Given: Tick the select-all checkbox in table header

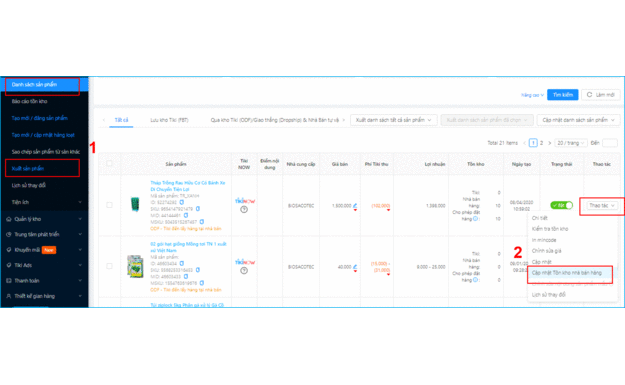Looking at the screenshot, I should 109,163.
